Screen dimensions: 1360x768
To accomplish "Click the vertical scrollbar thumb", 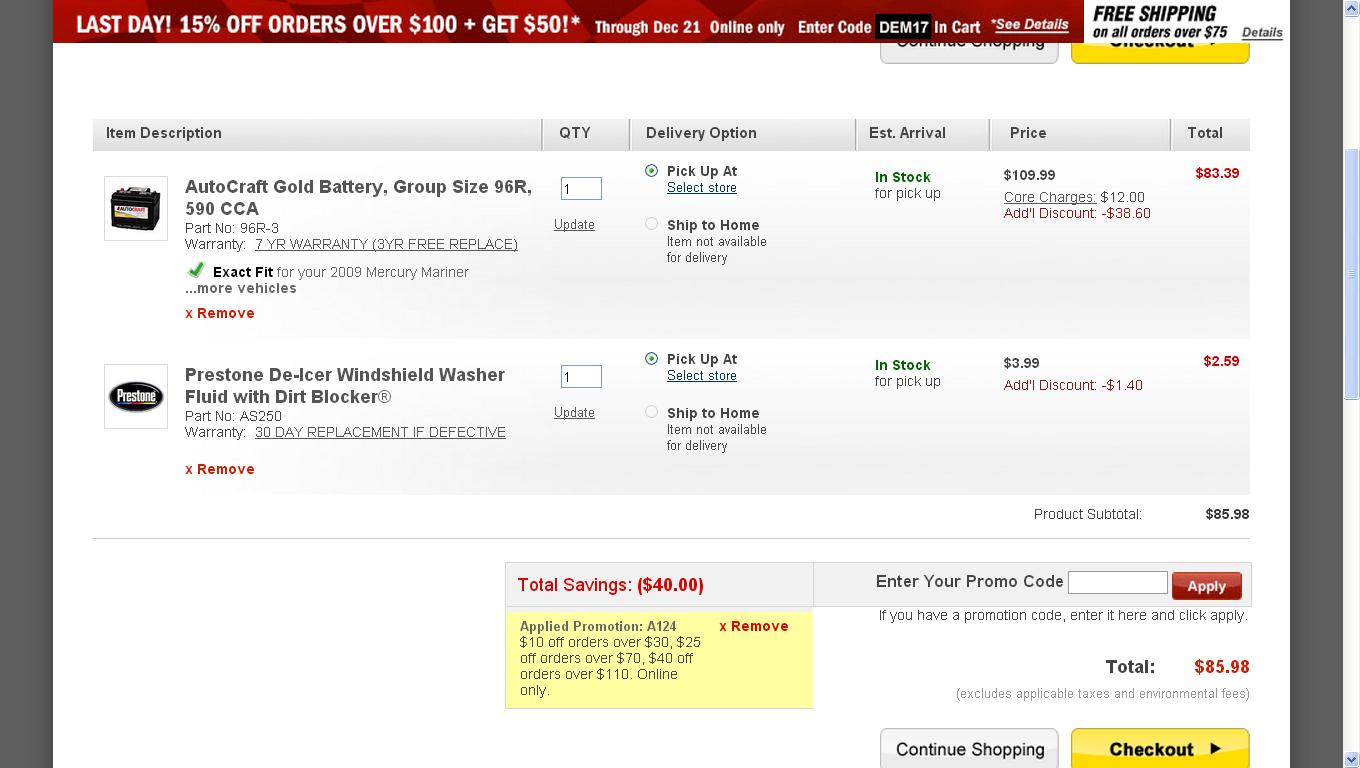I will tap(1351, 273).
